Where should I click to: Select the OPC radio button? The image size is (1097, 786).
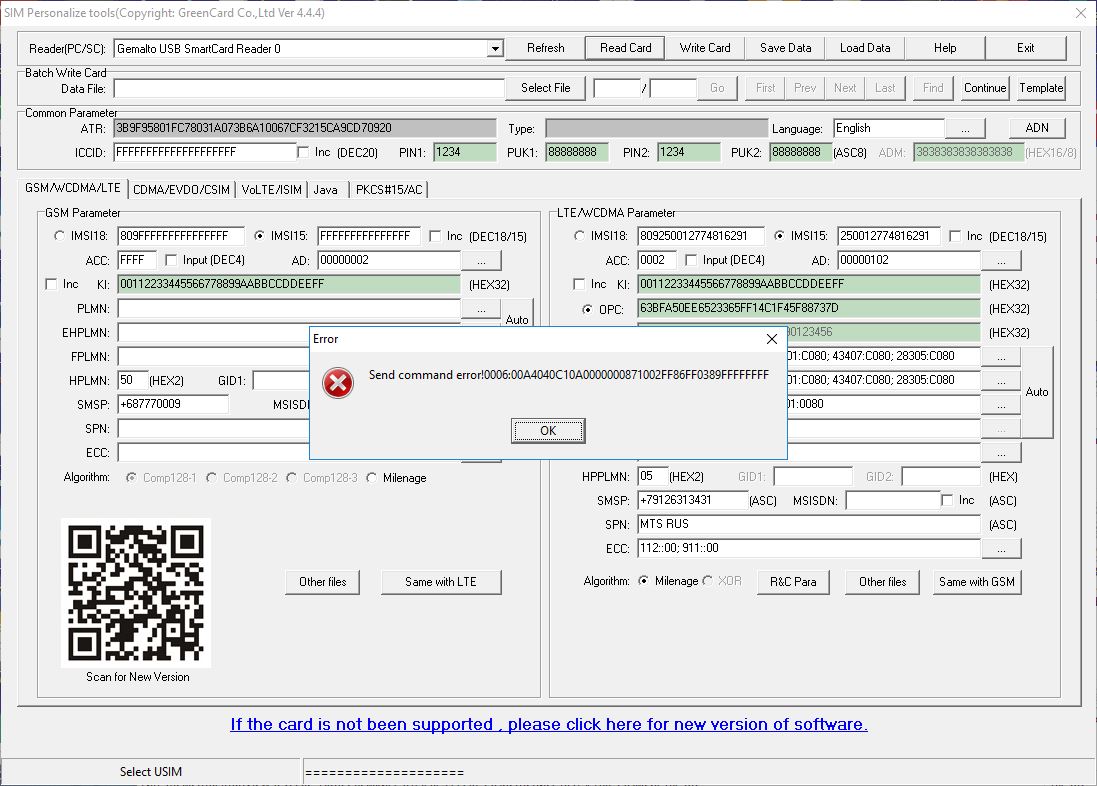[x=587, y=309]
